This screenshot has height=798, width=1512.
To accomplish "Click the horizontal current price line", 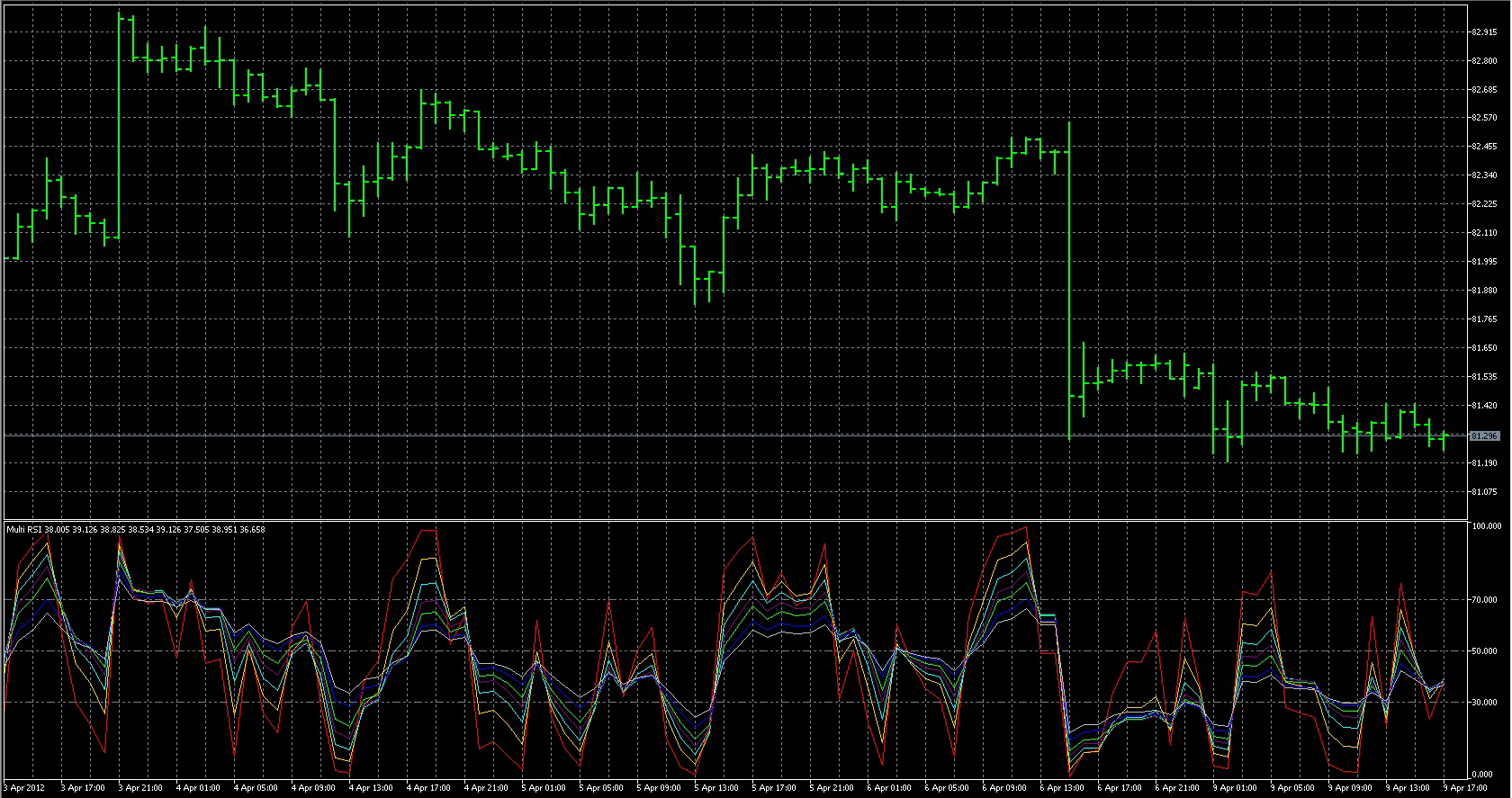I will (720, 435).
